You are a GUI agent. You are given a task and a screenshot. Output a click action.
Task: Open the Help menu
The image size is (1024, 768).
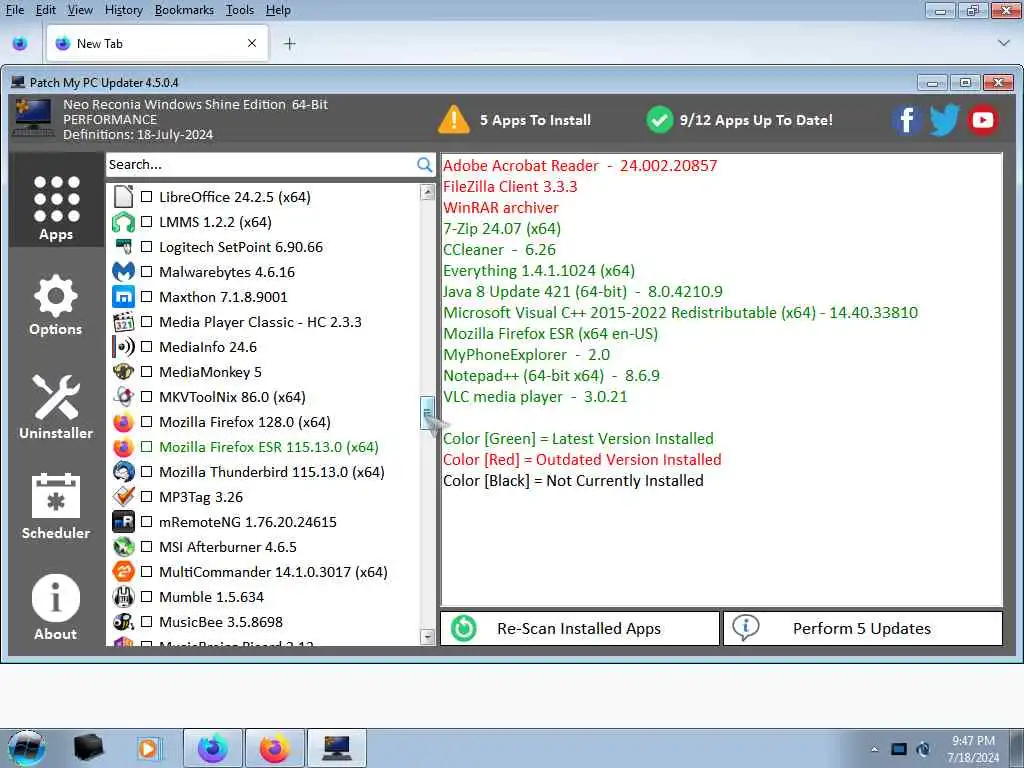tap(278, 10)
